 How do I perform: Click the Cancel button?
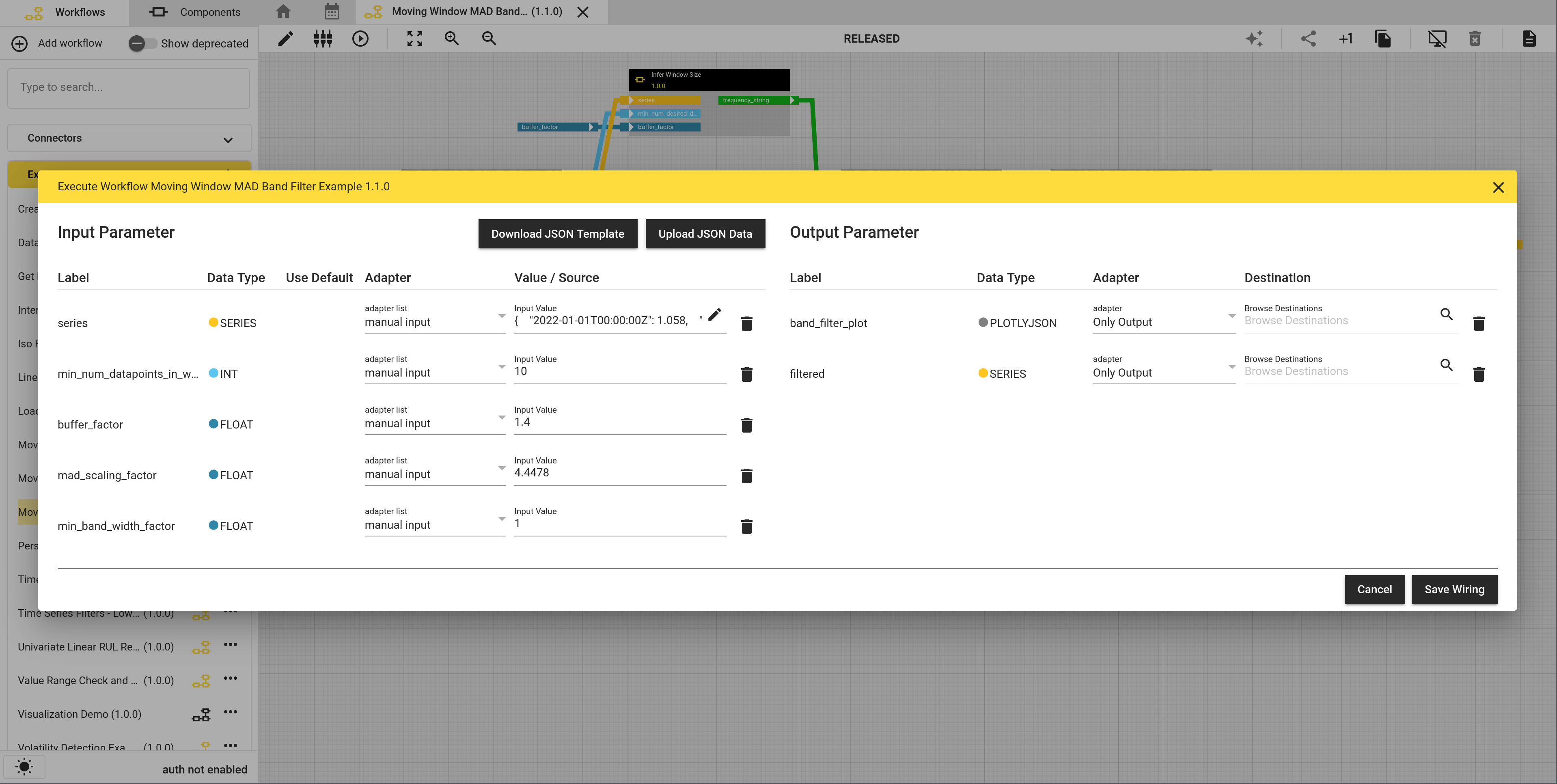click(1374, 589)
